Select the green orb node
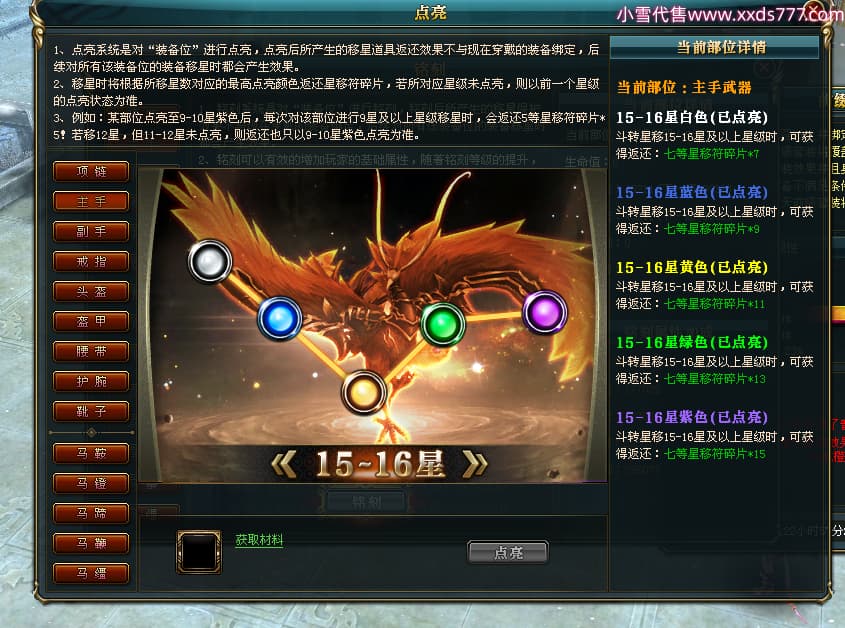Image resolution: width=845 pixels, height=628 pixels. [x=442, y=324]
